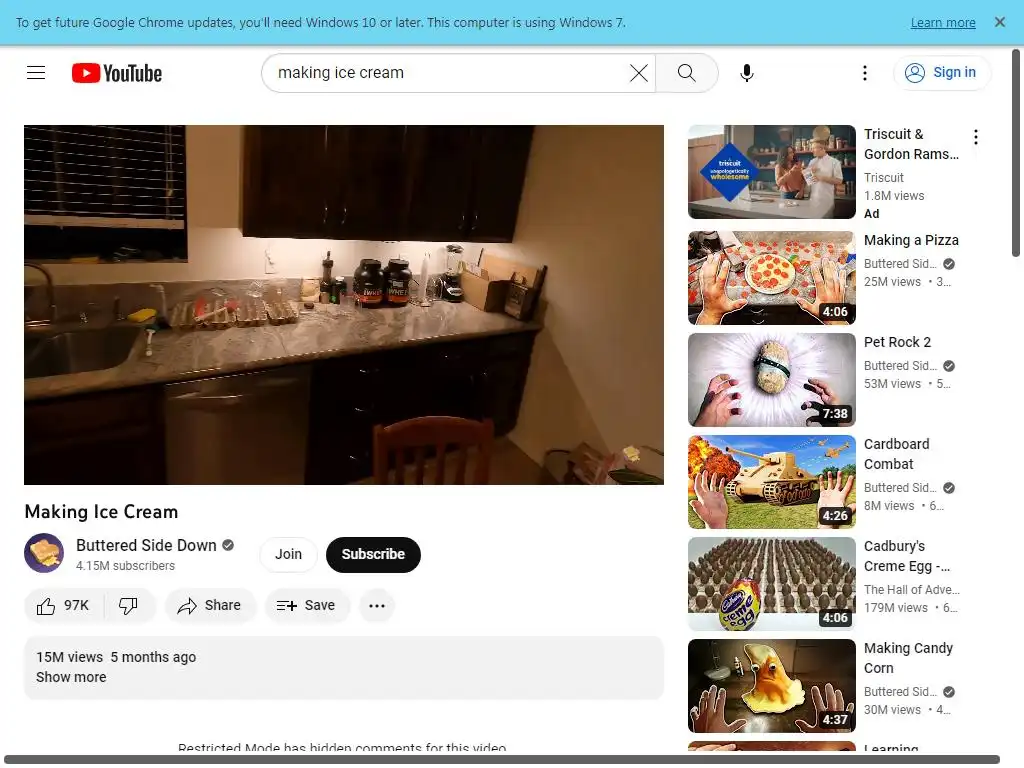Like the video with 97K likes
This screenshot has height=768, width=1024.
pyautogui.click(x=63, y=605)
